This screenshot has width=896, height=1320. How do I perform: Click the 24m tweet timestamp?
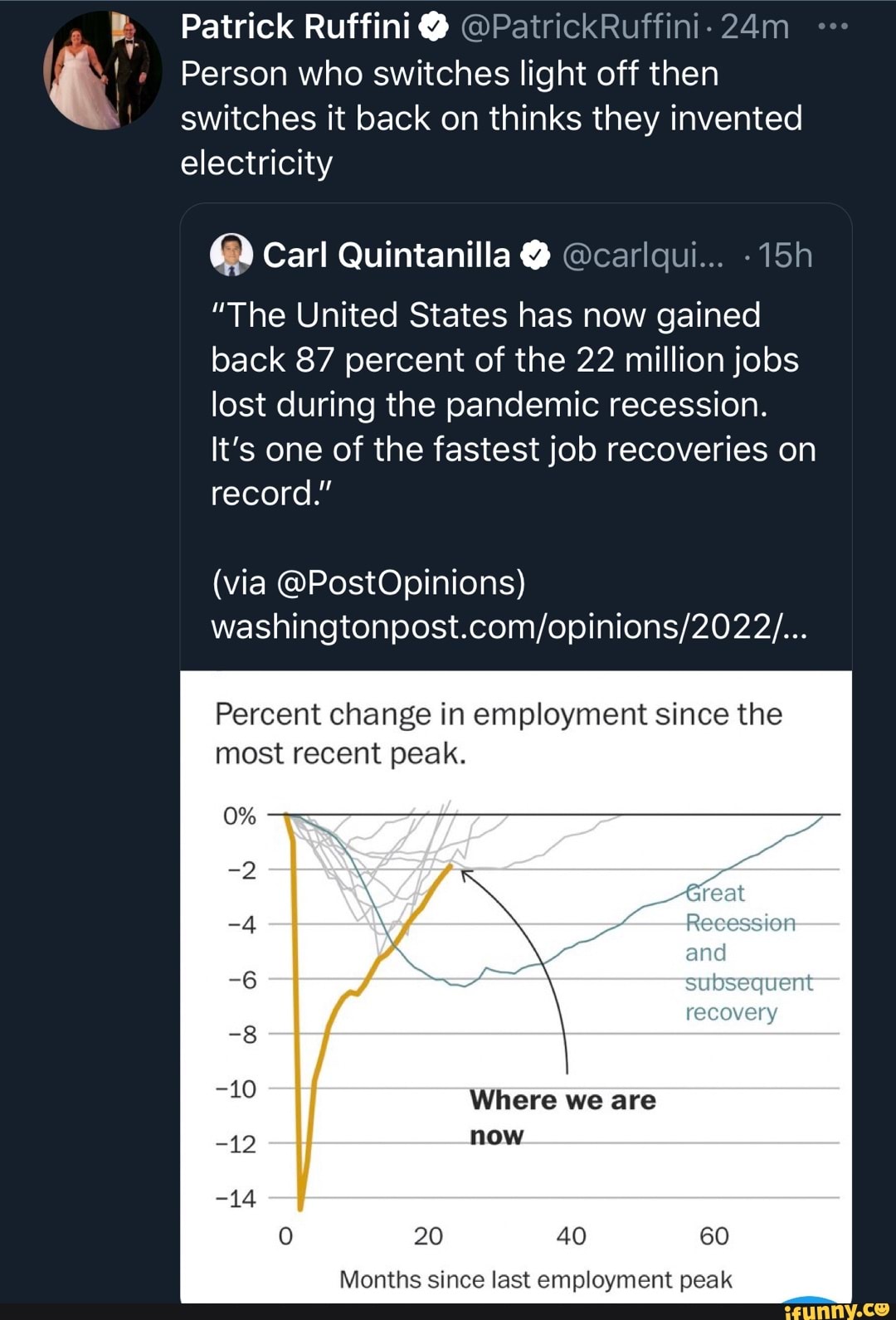[x=755, y=27]
